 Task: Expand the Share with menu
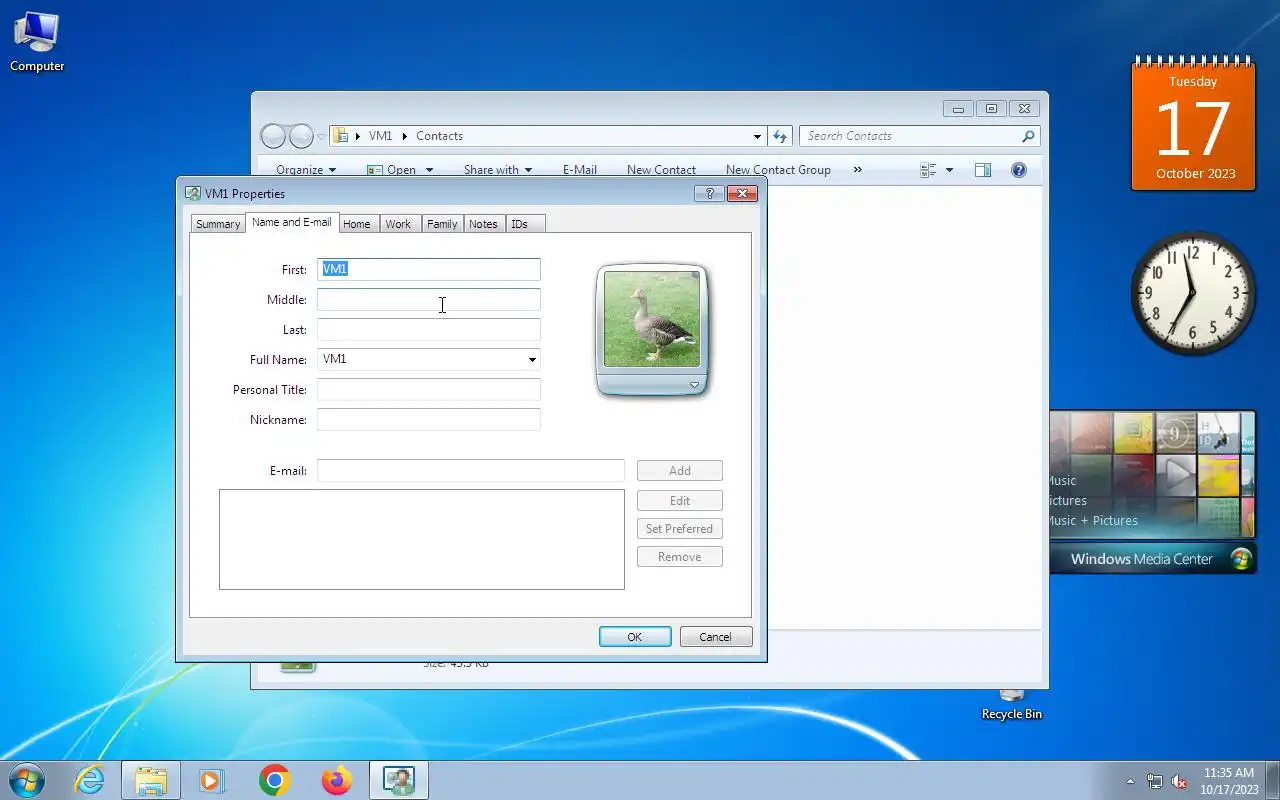tap(498, 170)
